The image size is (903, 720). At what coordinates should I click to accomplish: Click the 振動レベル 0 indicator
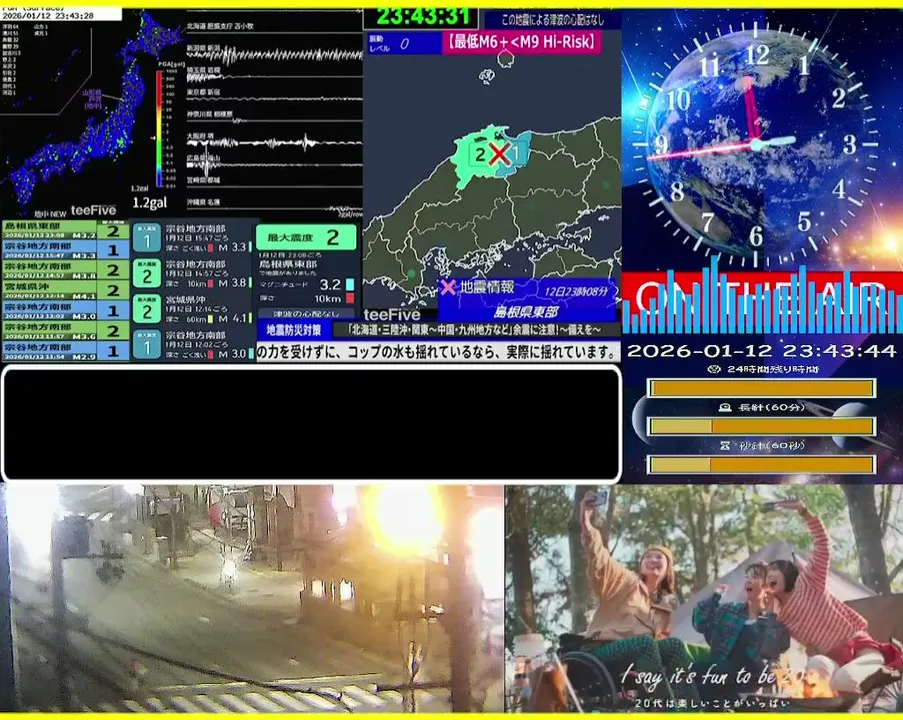pos(403,43)
